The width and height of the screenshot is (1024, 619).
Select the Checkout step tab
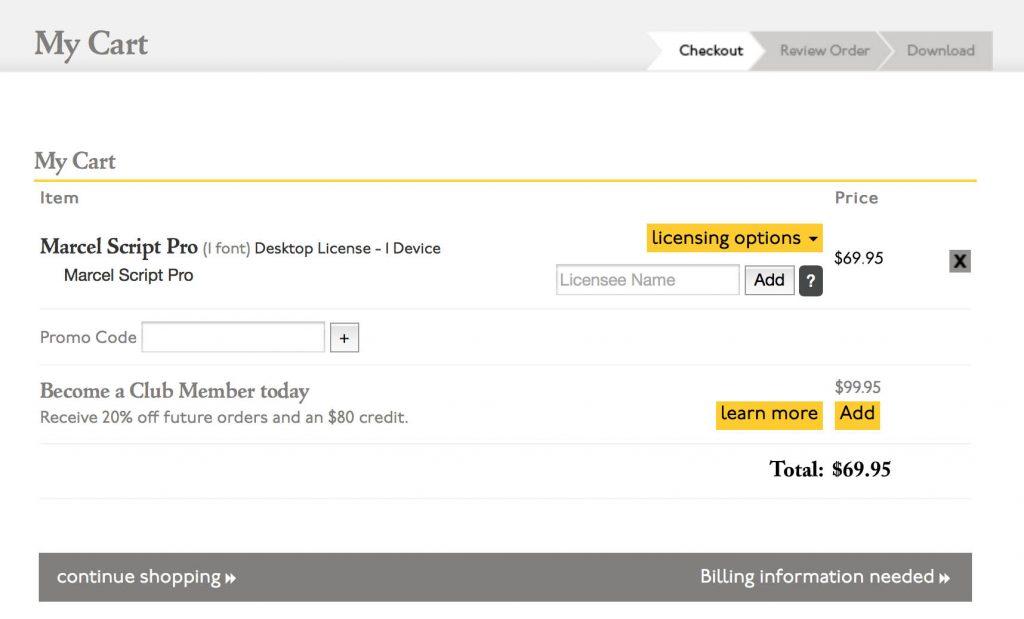click(711, 50)
